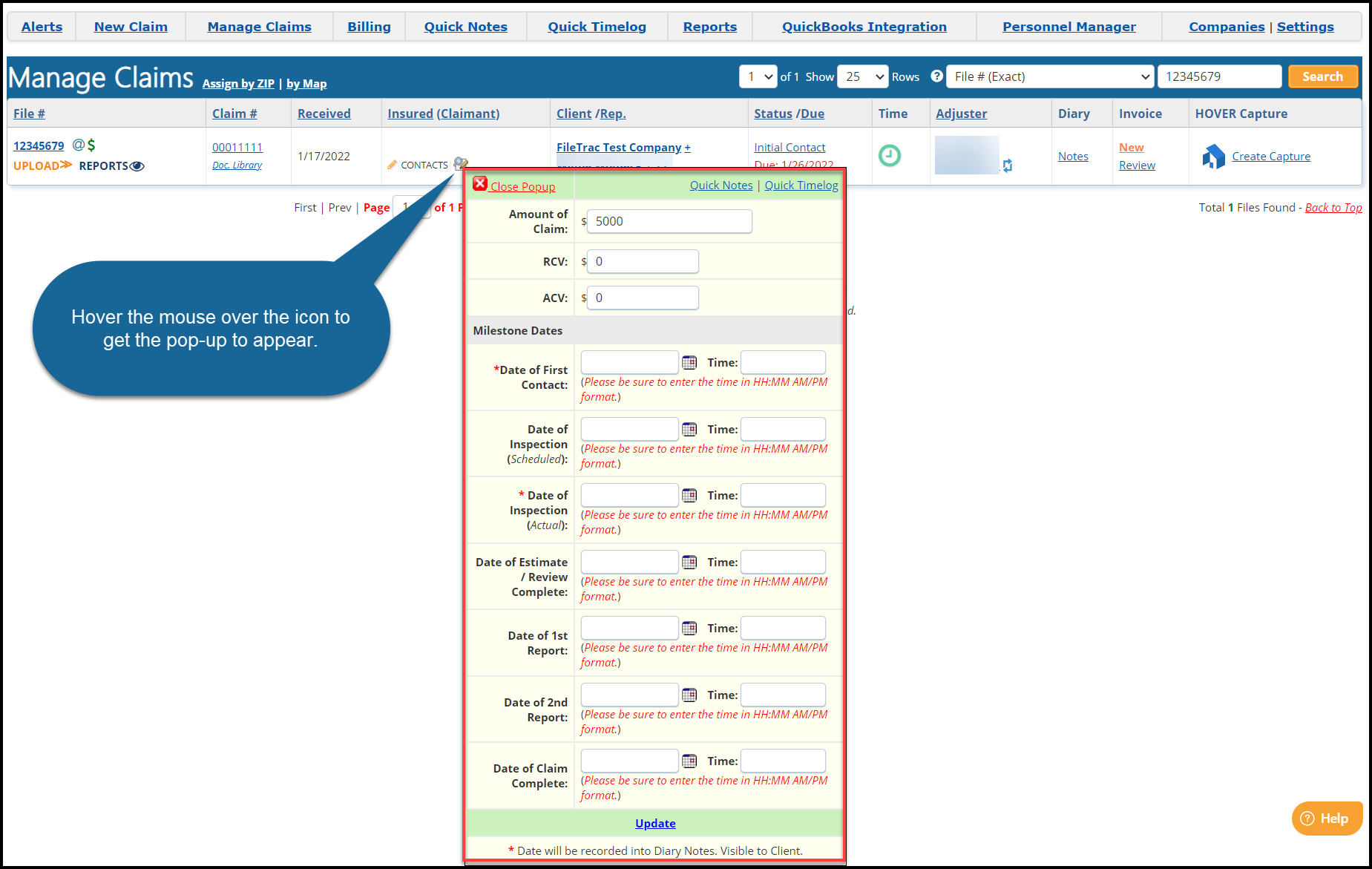Click the green clock Time icon
Viewport: 1372px width, 869px height.
click(889, 156)
